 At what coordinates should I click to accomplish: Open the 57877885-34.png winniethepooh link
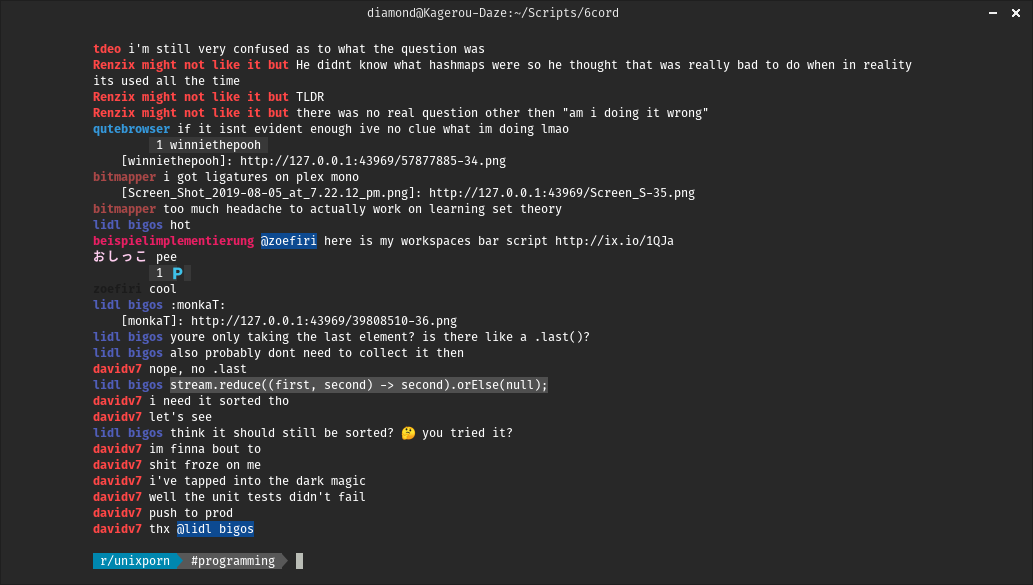(372, 161)
